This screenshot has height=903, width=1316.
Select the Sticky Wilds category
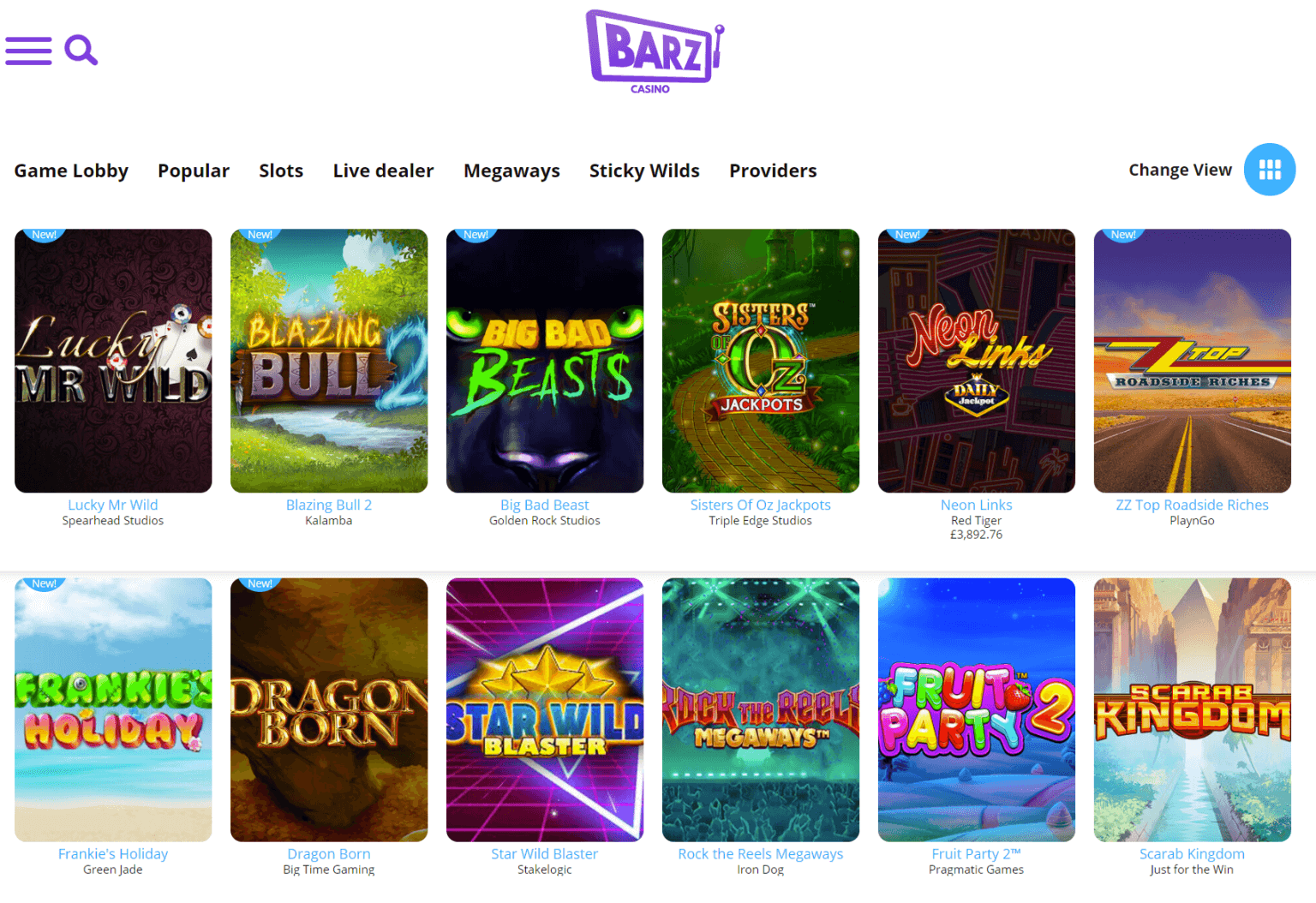(644, 170)
